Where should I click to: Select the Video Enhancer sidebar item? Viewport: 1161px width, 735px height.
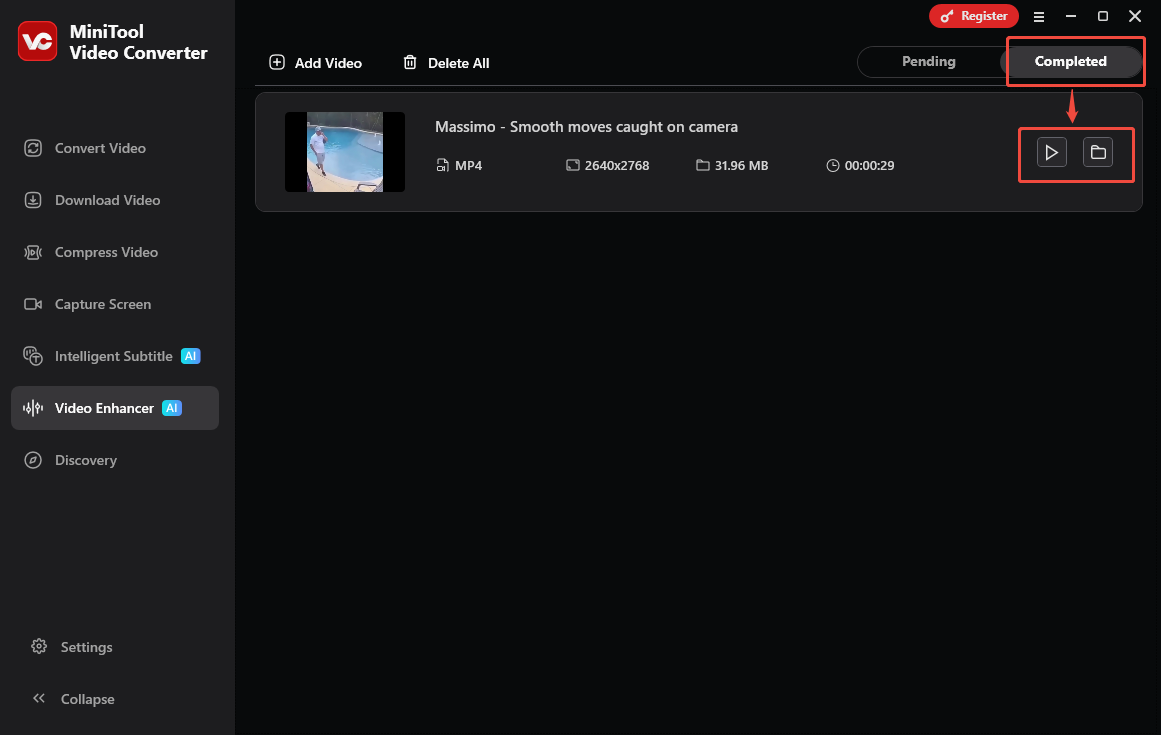pyautogui.click(x=115, y=408)
